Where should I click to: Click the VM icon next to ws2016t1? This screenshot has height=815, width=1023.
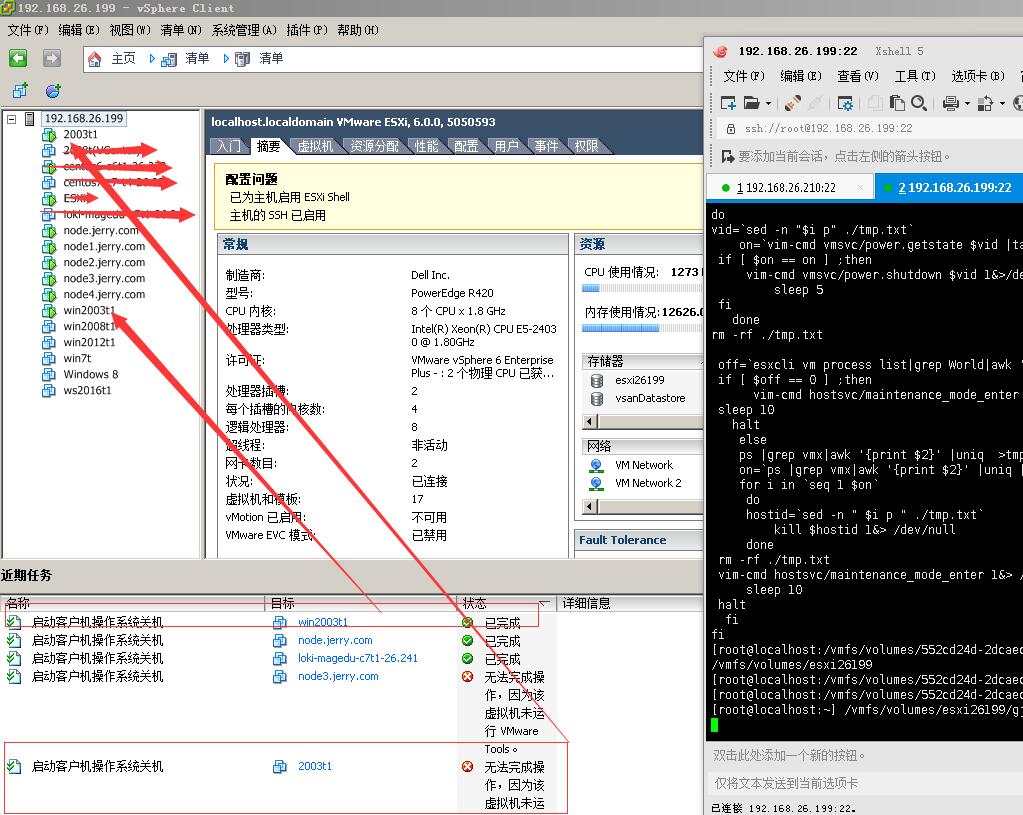(49, 390)
